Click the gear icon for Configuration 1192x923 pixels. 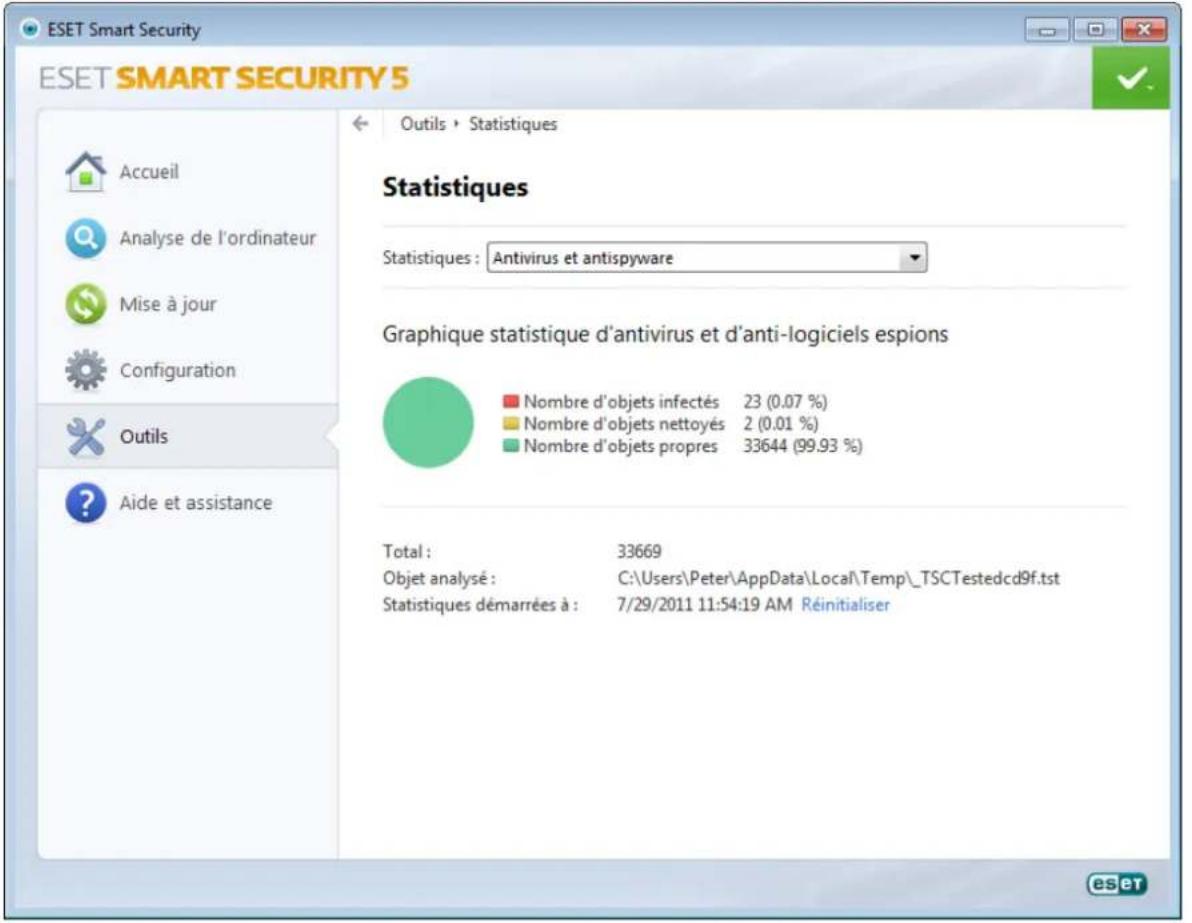[x=85, y=370]
